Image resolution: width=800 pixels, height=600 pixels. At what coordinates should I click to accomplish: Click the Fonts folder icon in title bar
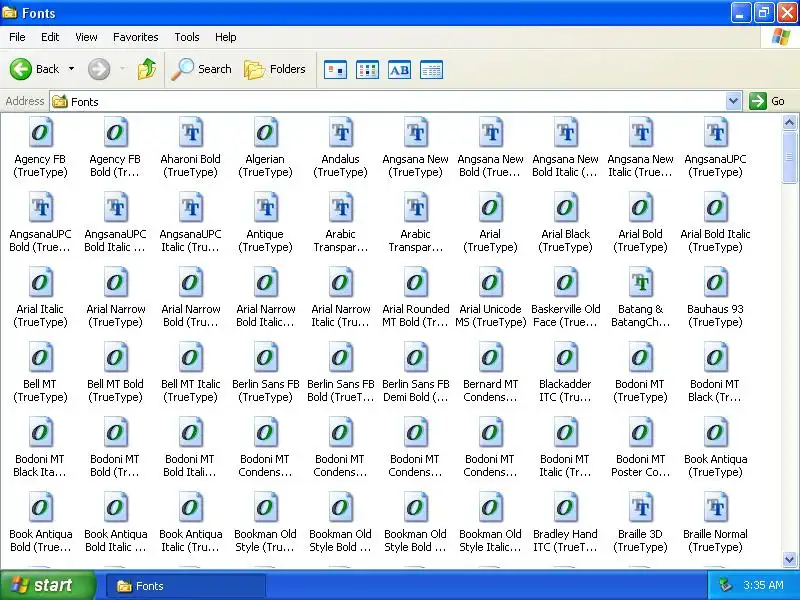[x=9, y=12]
